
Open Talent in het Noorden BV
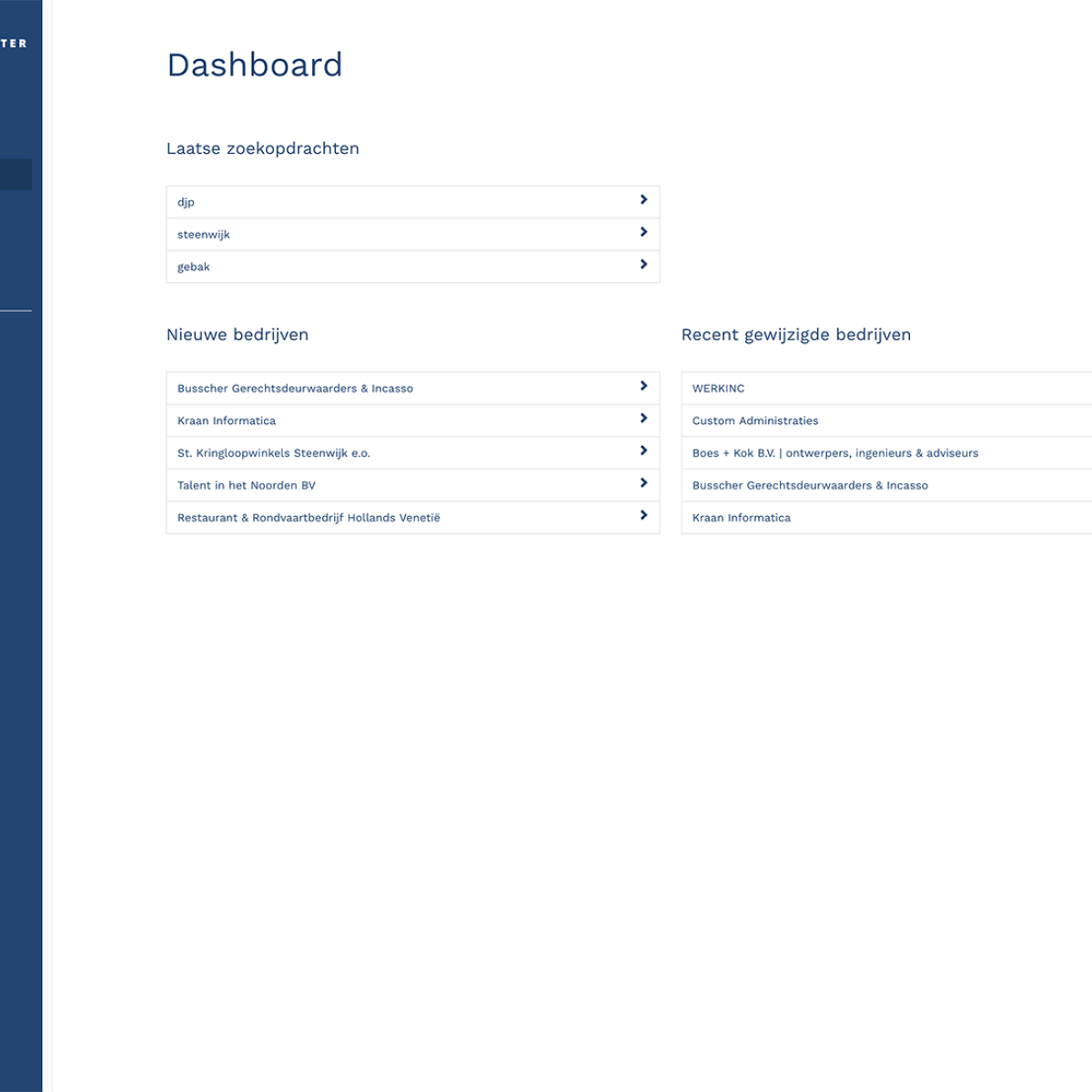click(247, 485)
